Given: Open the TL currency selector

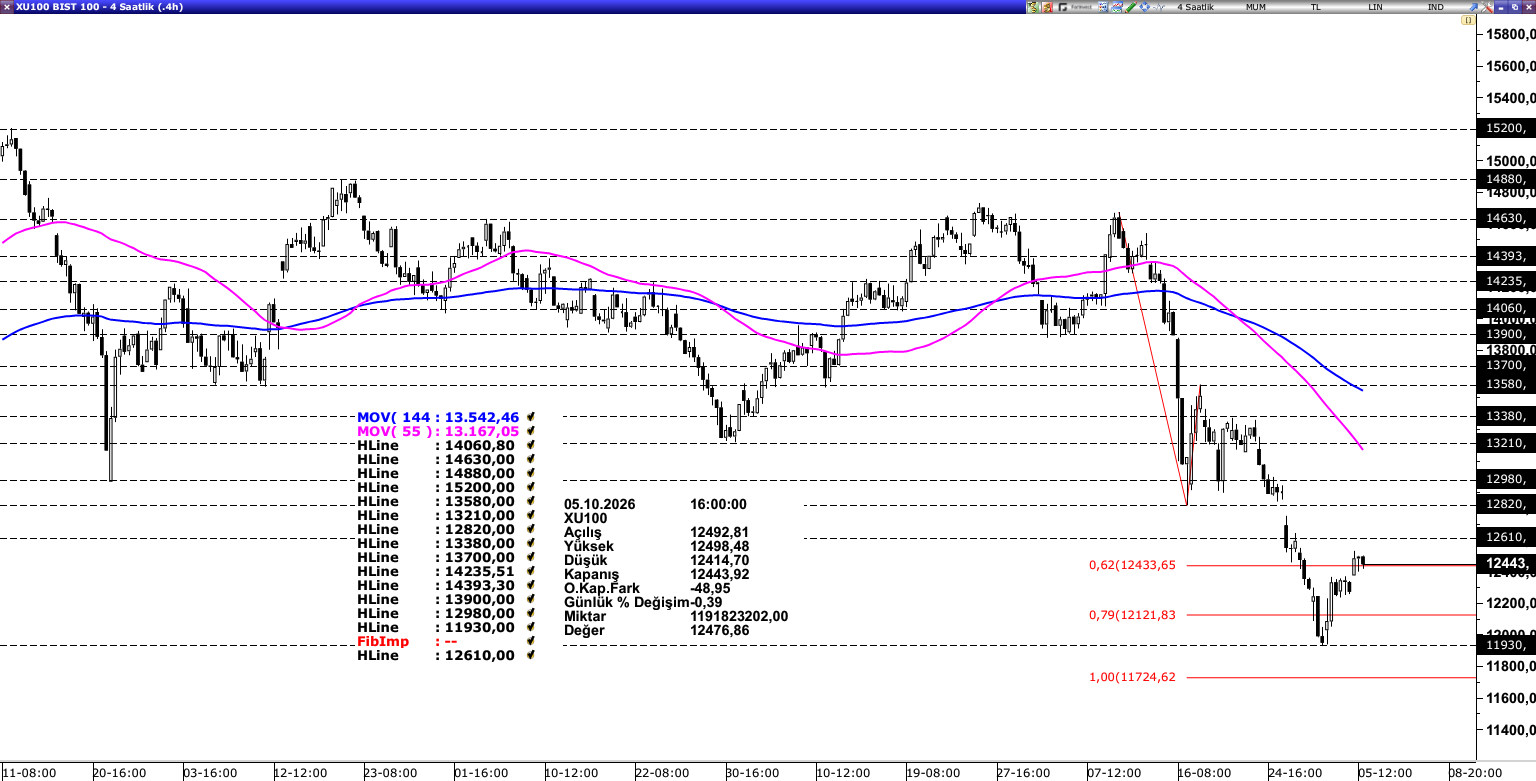Looking at the screenshot, I should click(x=1316, y=7).
